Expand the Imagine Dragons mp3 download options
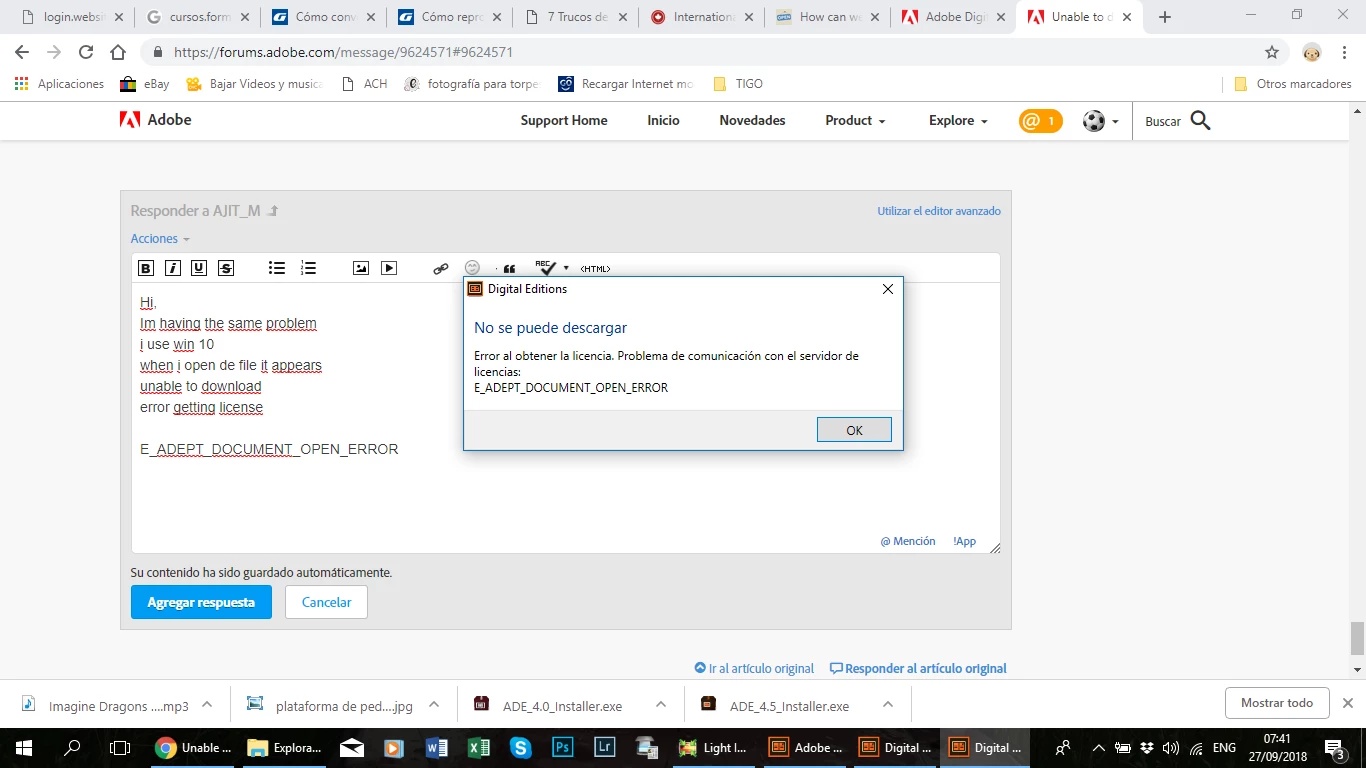This screenshot has width=1366, height=768. (x=207, y=705)
